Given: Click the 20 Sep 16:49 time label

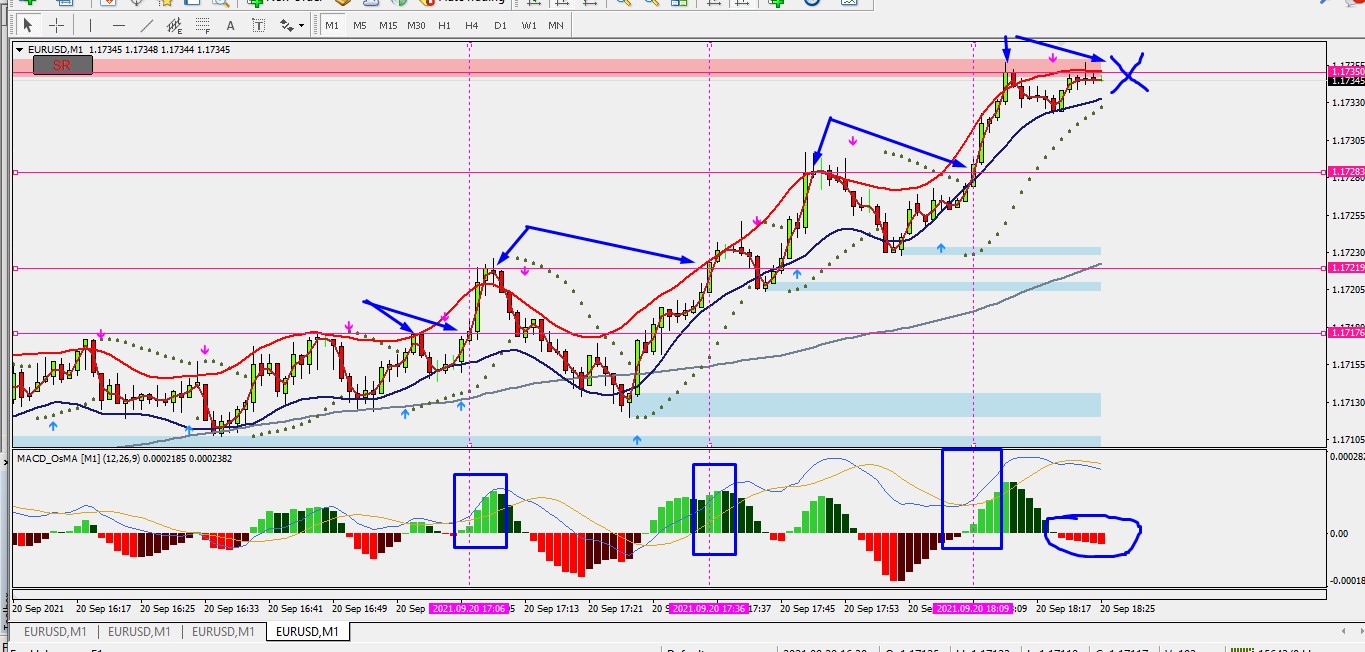Looking at the screenshot, I should (360, 608).
